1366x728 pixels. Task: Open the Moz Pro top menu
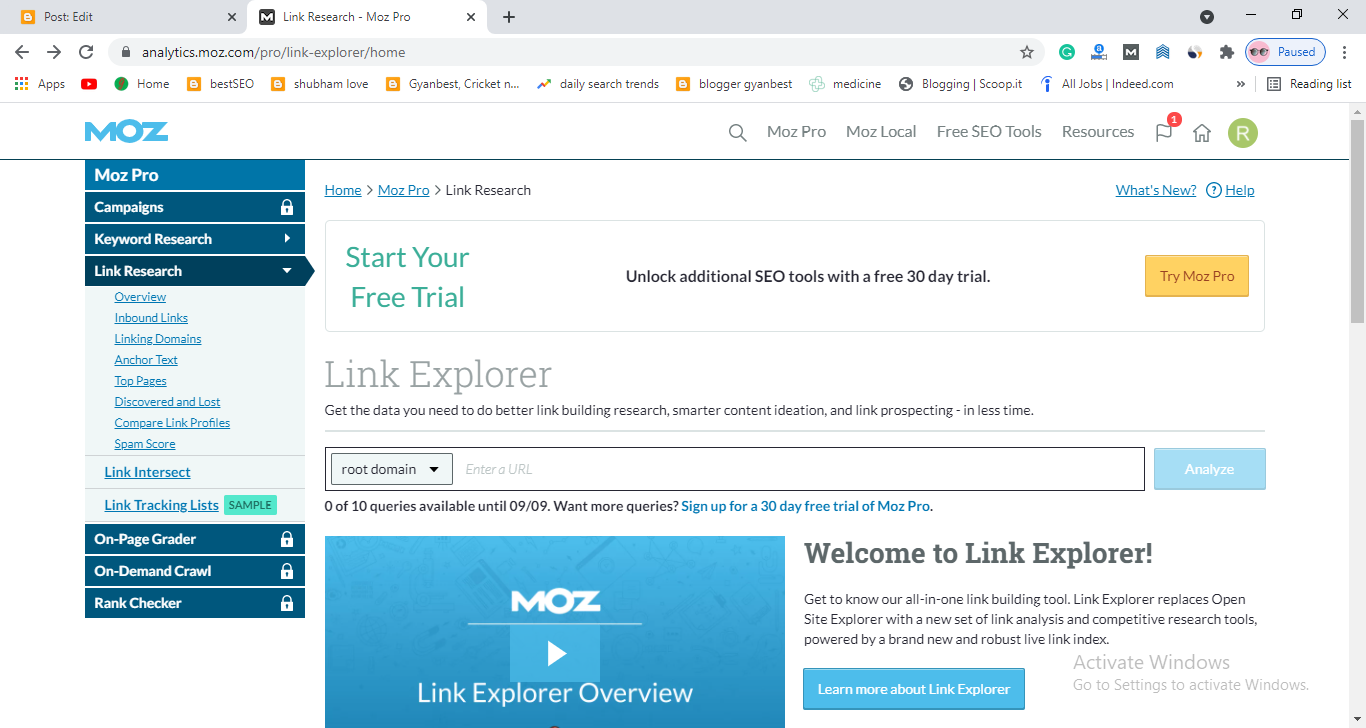click(796, 132)
